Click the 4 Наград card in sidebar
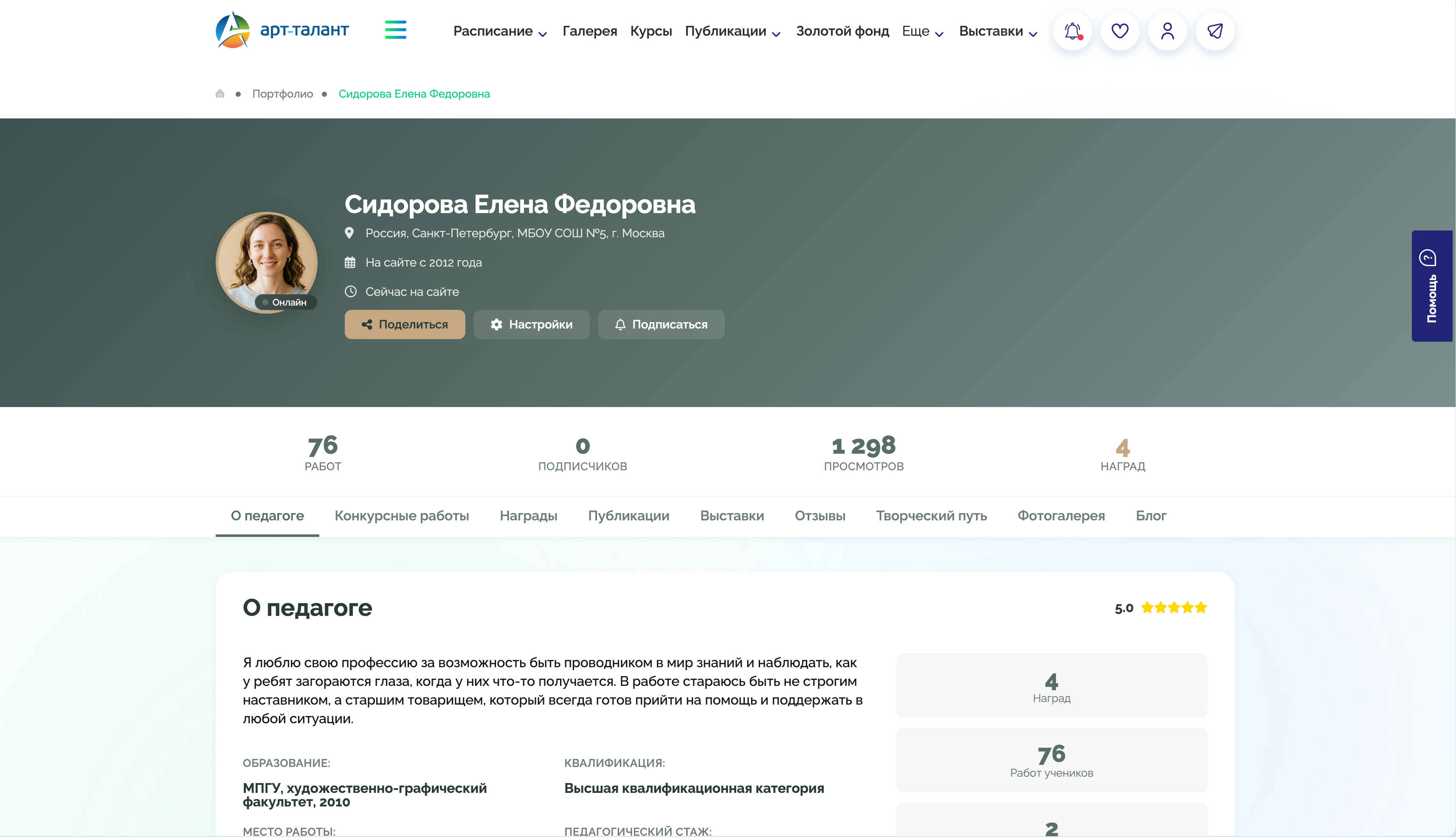1456x837 pixels. click(x=1051, y=685)
